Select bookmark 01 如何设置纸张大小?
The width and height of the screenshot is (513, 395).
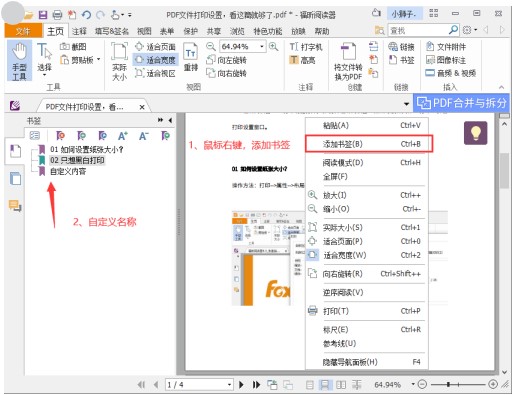(87, 149)
